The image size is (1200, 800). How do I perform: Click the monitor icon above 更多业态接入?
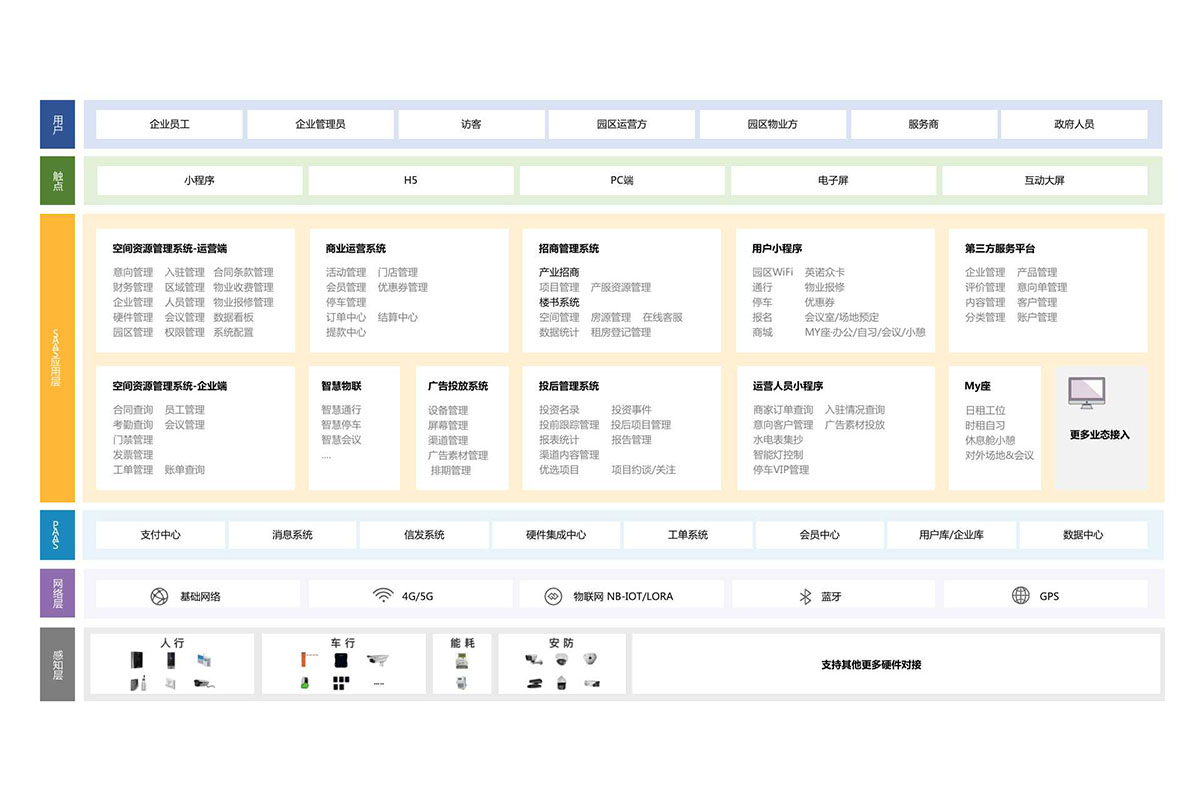point(1086,392)
